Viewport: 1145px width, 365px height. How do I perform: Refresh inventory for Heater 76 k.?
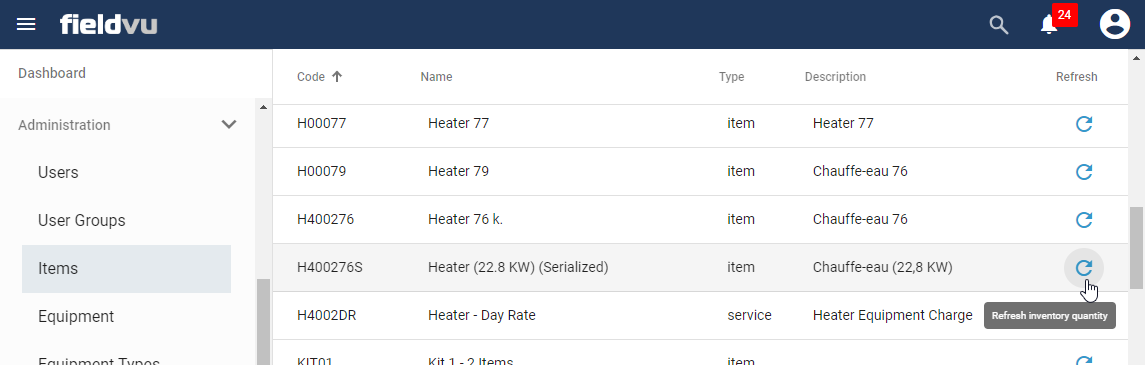(x=1084, y=220)
